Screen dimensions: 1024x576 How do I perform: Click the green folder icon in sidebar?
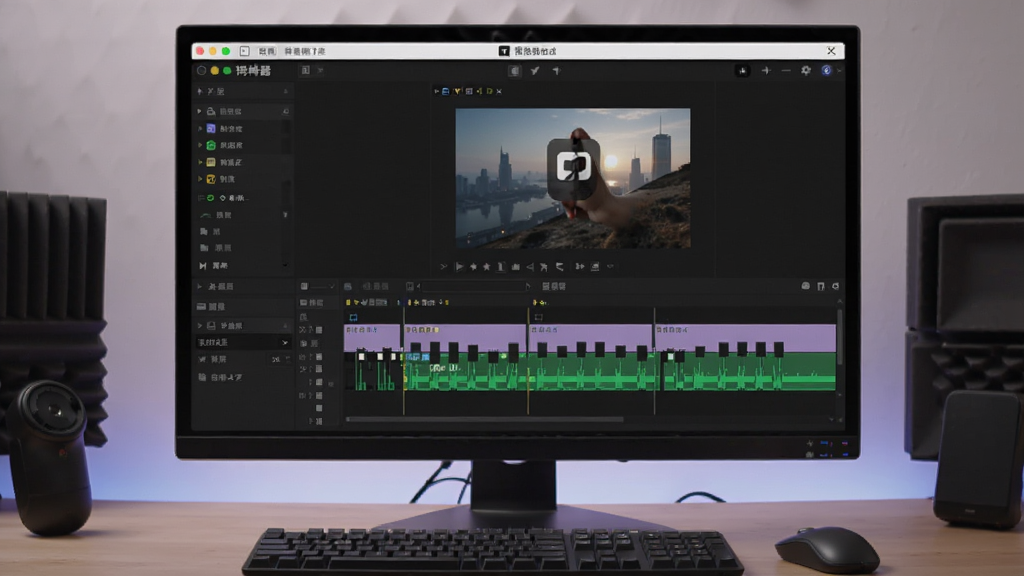pyautogui.click(x=211, y=145)
